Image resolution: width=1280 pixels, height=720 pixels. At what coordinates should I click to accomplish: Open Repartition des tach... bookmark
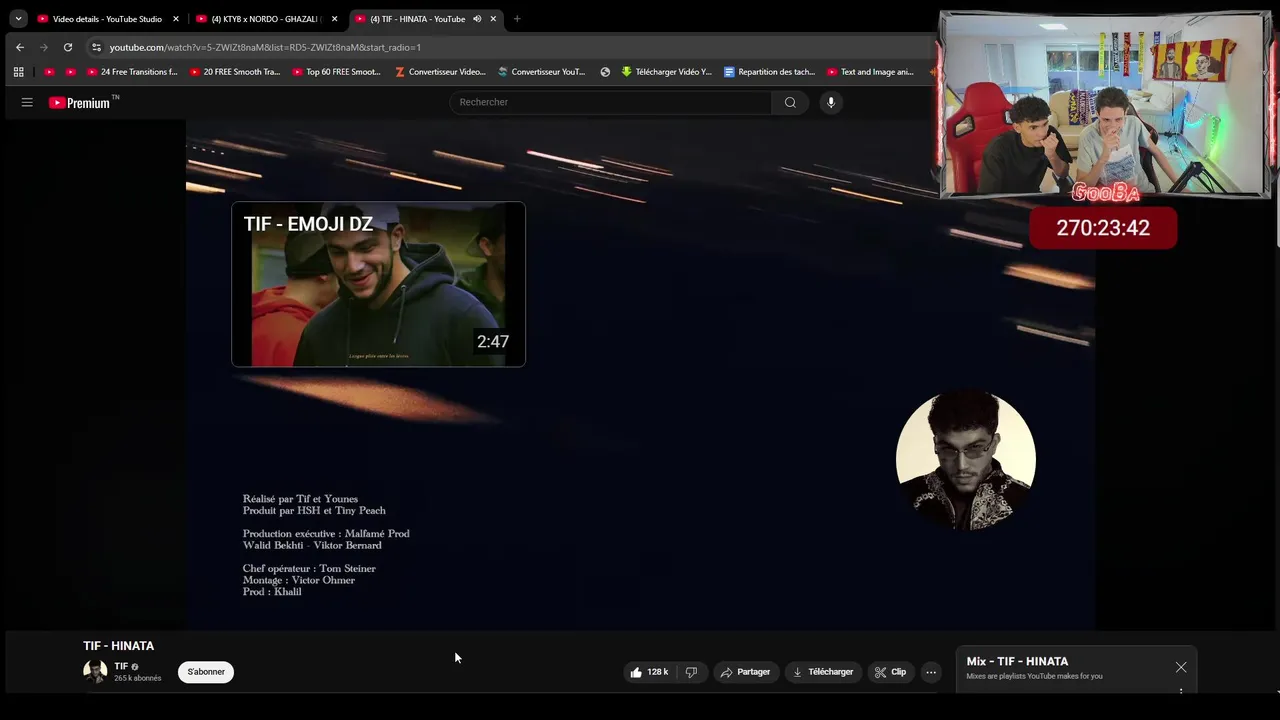(769, 72)
